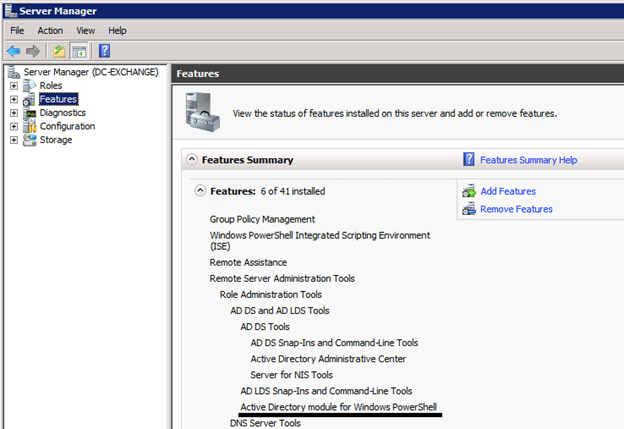
Task: Expand the Roles tree node
Action: (x=14, y=86)
